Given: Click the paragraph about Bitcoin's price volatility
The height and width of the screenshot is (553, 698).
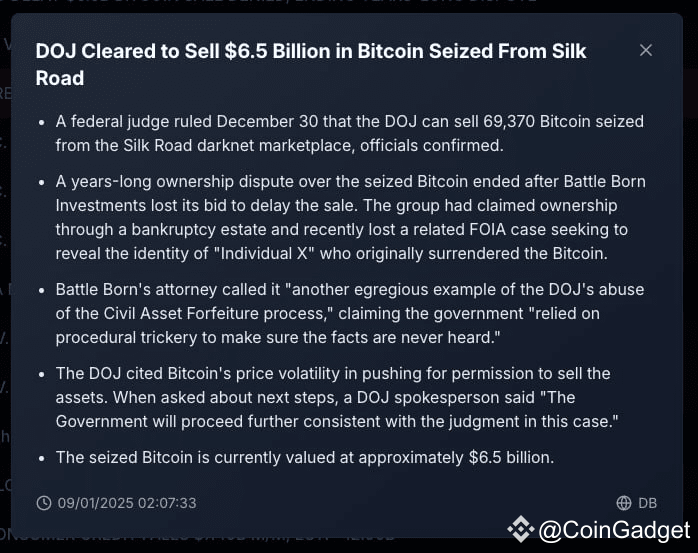Looking at the screenshot, I should [x=337, y=397].
